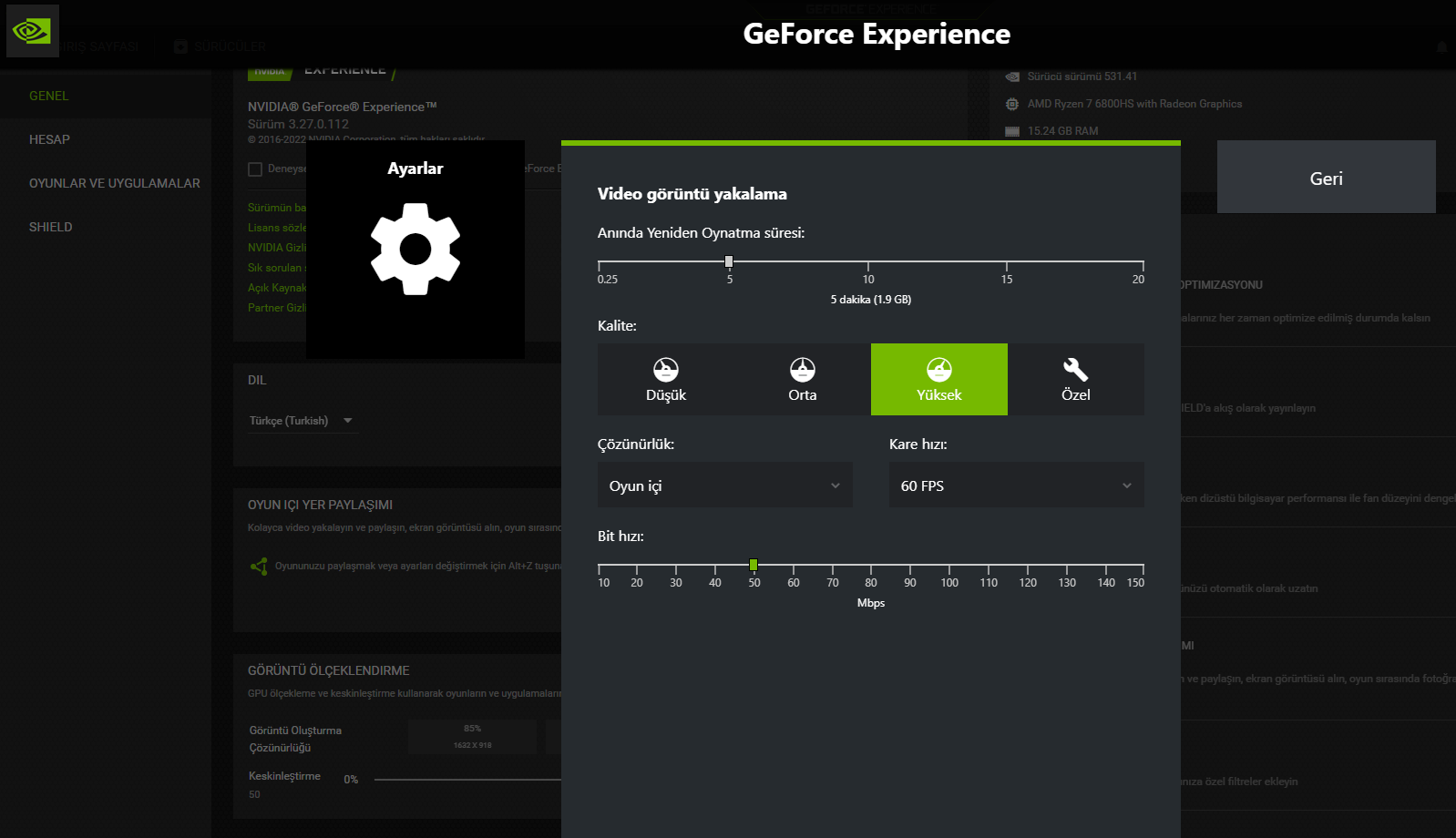Click the GPU driver version icon

pos(1011,77)
